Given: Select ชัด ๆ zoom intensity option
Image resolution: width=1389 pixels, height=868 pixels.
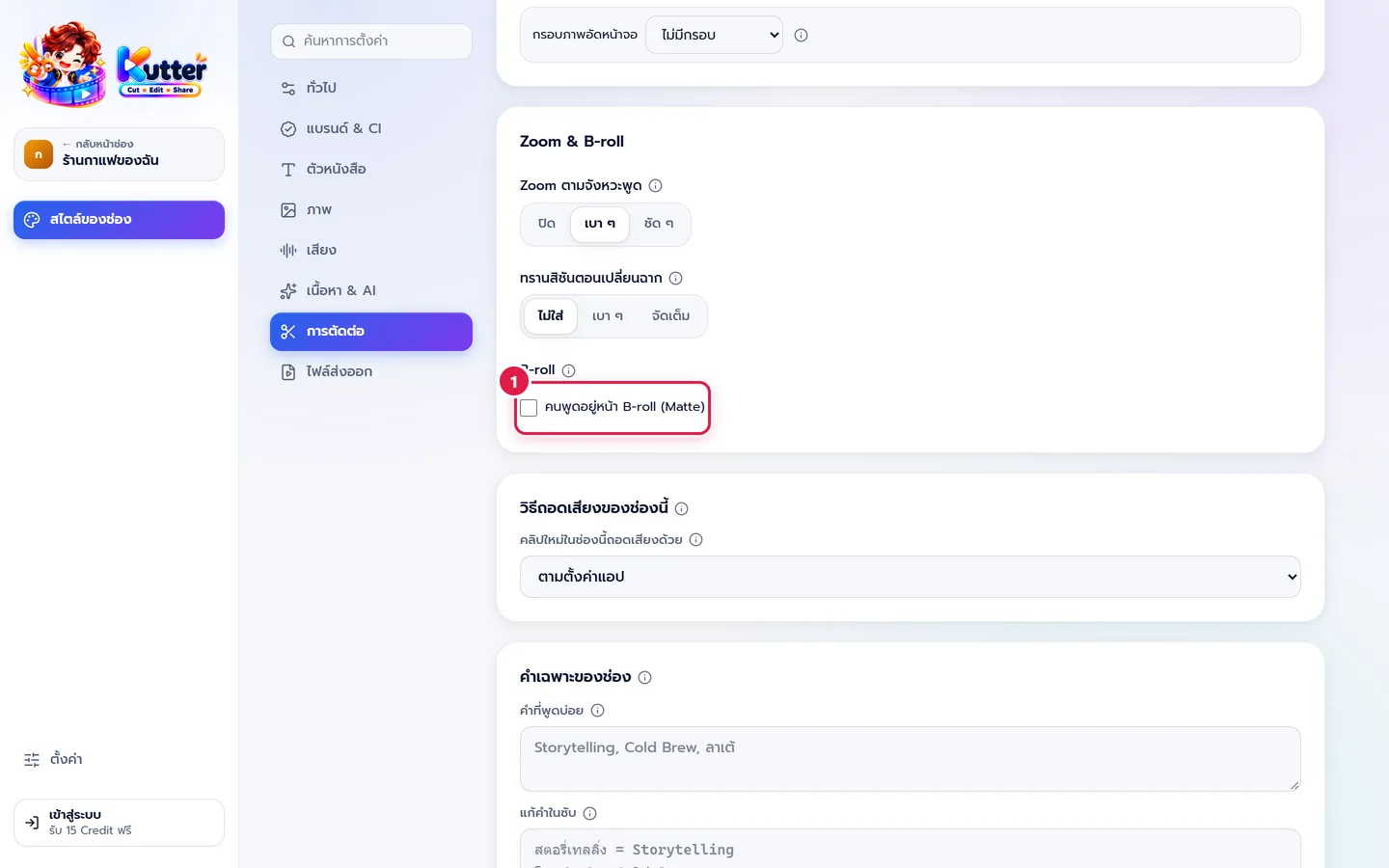Looking at the screenshot, I should coord(659,224).
